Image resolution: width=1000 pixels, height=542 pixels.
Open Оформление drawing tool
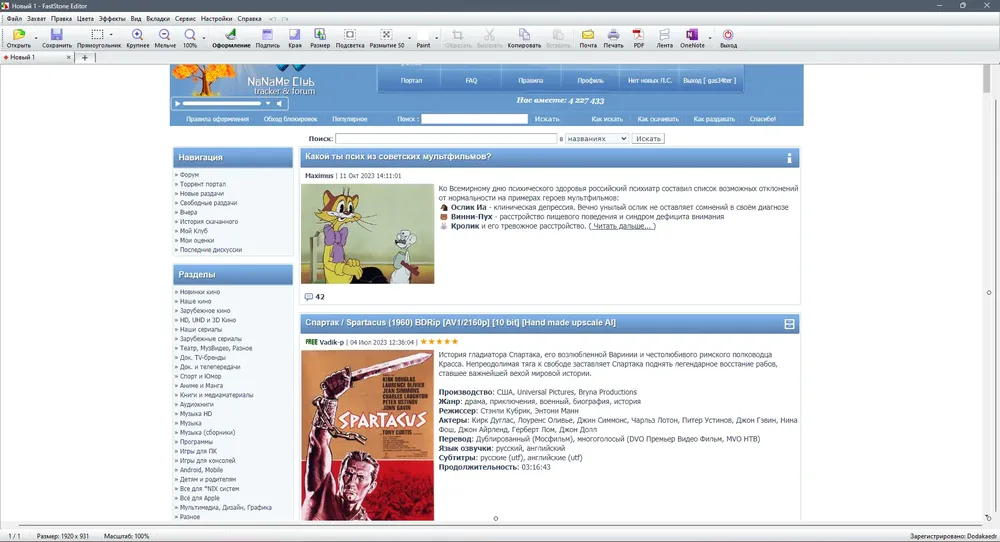(231, 38)
